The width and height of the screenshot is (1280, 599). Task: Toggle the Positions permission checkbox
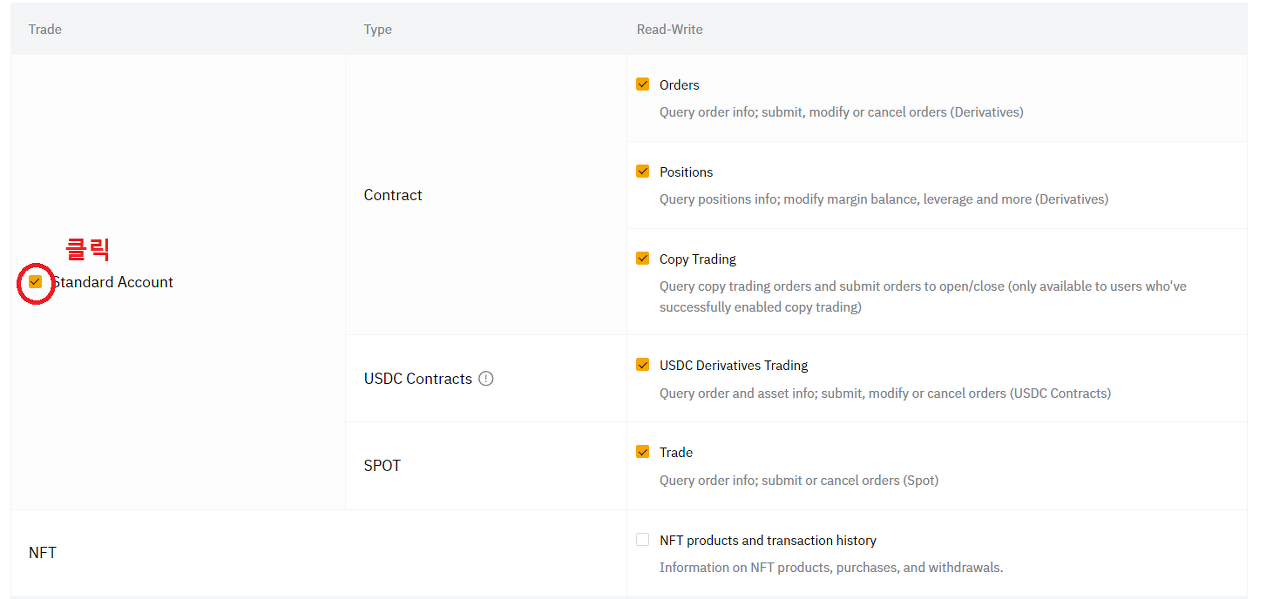click(642, 172)
